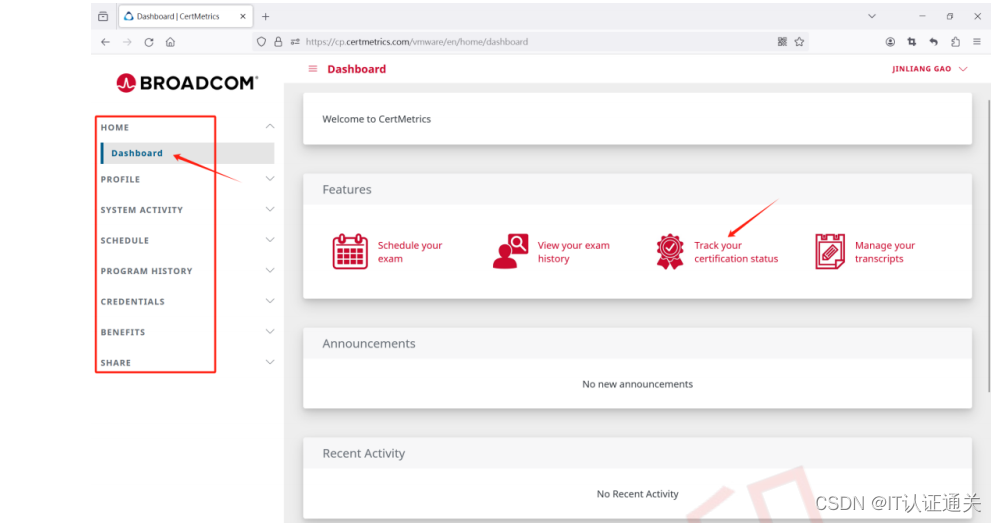Go back with the browser back arrow
This screenshot has height=523, width=997.
click(106, 42)
